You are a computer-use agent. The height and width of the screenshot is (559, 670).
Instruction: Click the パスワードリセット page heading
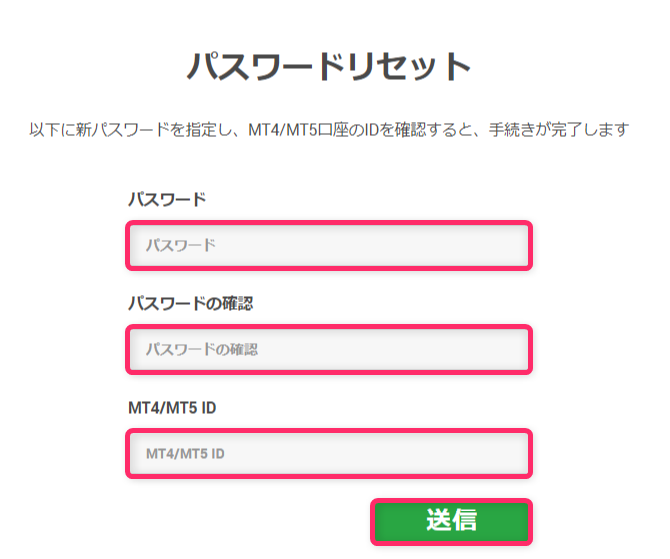pyautogui.click(x=329, y=66)
